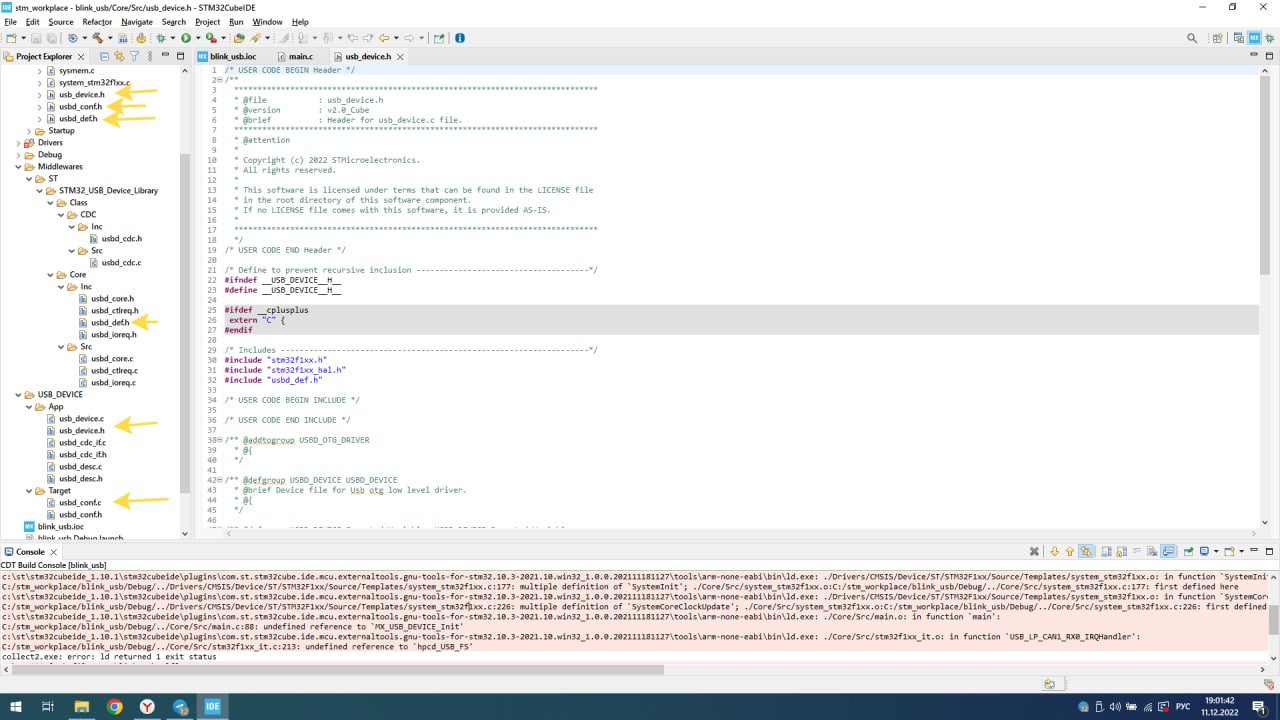Click the external tools run icon

tap(212, 38)
